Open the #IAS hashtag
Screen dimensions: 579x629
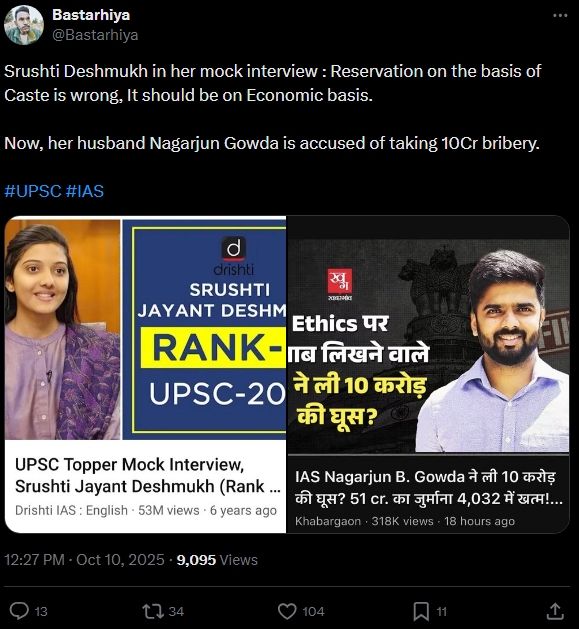[x=85, y=191]
